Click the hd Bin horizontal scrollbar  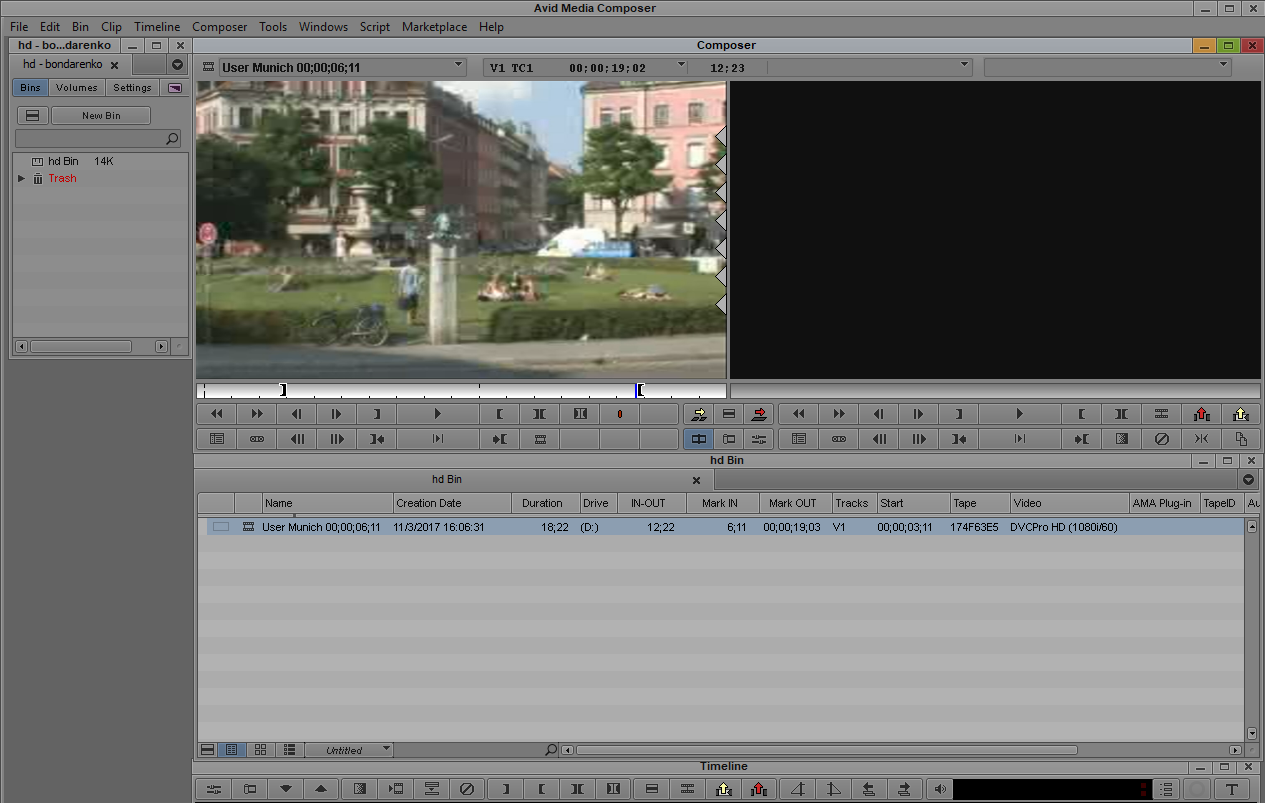pos(826,750)
